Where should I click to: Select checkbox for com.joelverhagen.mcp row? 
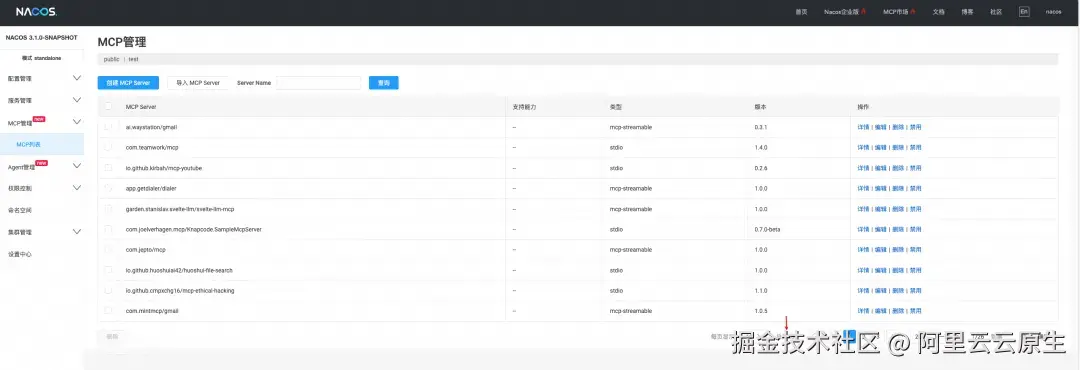[x=108, y=229]
